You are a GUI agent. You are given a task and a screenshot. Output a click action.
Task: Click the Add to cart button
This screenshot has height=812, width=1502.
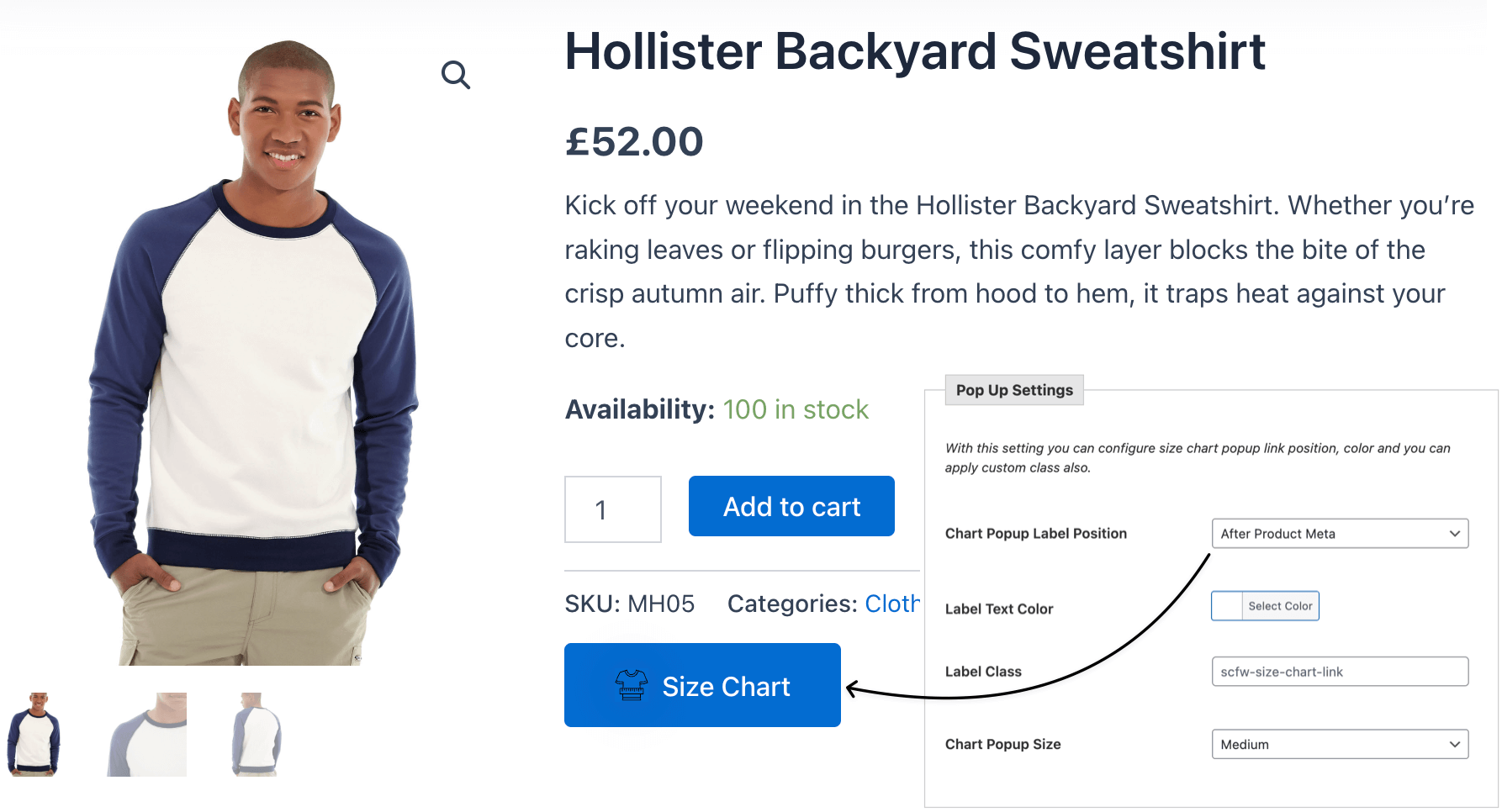point(791,505)
